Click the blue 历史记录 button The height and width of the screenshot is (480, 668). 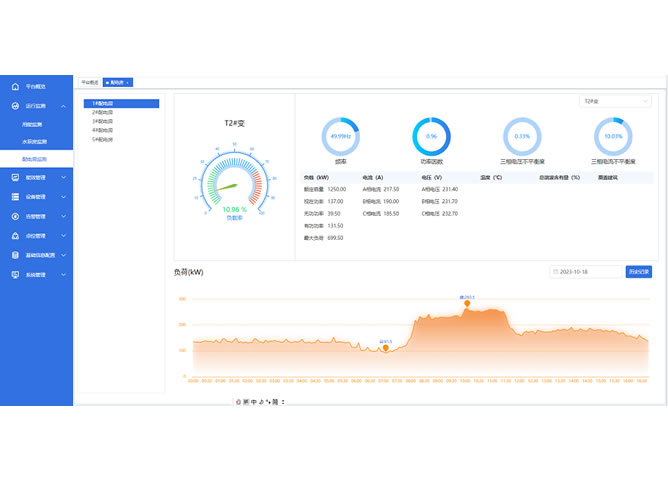pyautogui.click(x=639, y=272)
